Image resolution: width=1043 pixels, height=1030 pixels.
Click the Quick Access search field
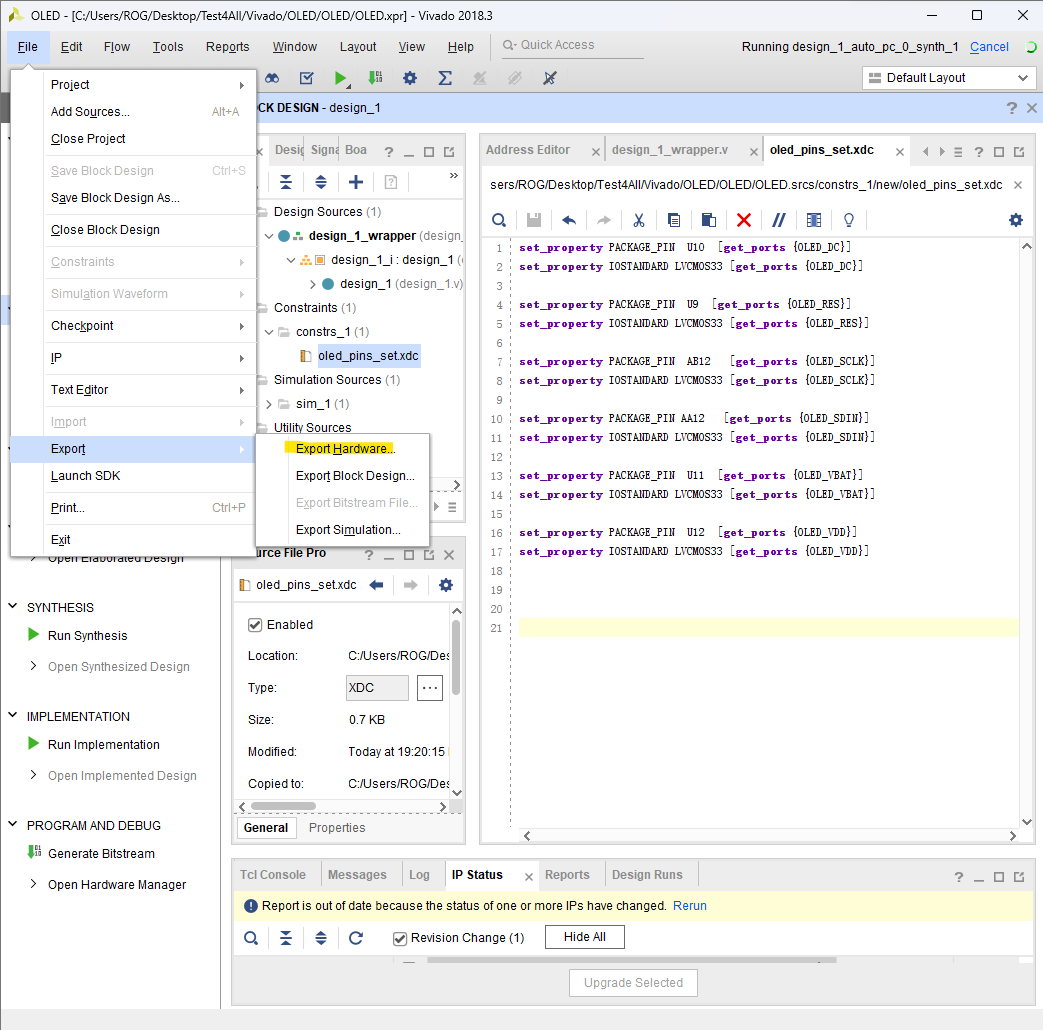coord(573,45)
